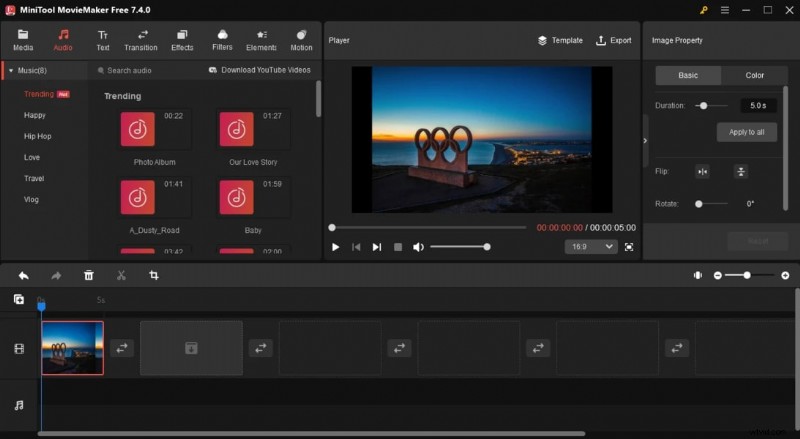
Task: Adjust the Rotate slider
Action: (x=712, y=204)
